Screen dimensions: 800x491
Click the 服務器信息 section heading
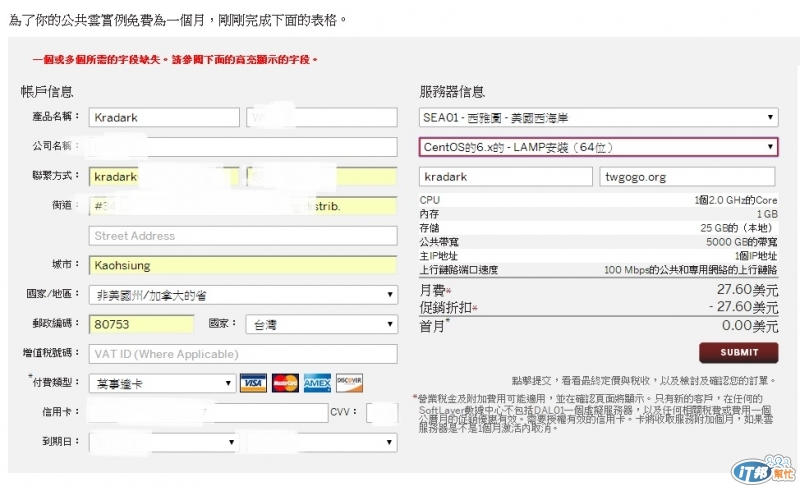pos(452,92)
